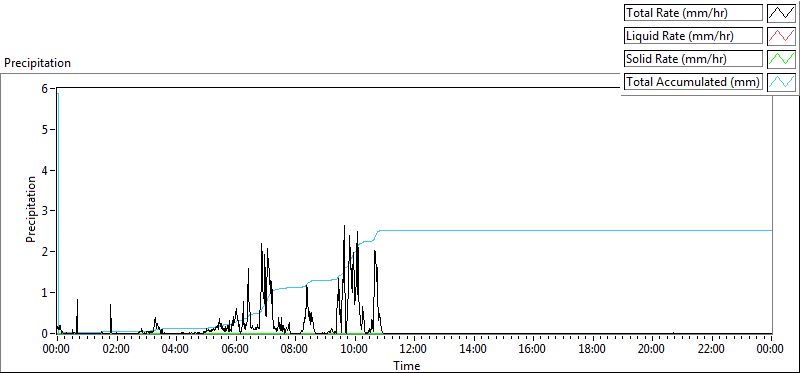The image size is (800, 373).
Task: Click the vertical Precipitation axis title
Action: [x=31, y=209]
